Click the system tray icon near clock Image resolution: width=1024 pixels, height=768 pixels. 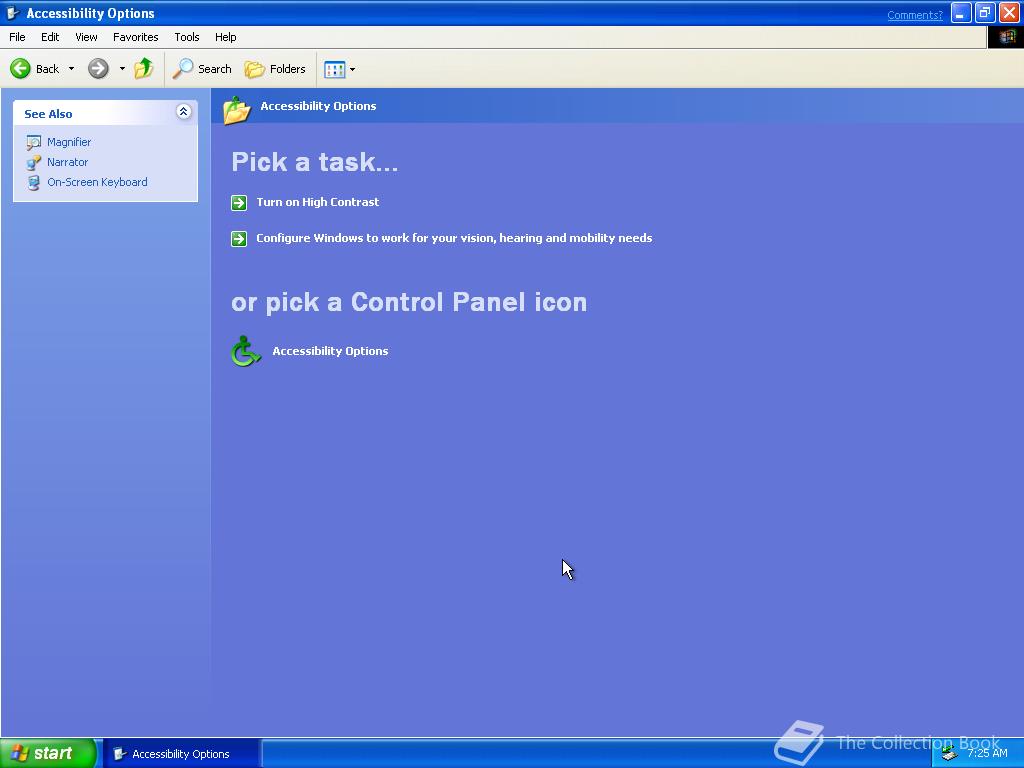coord(950,754)
